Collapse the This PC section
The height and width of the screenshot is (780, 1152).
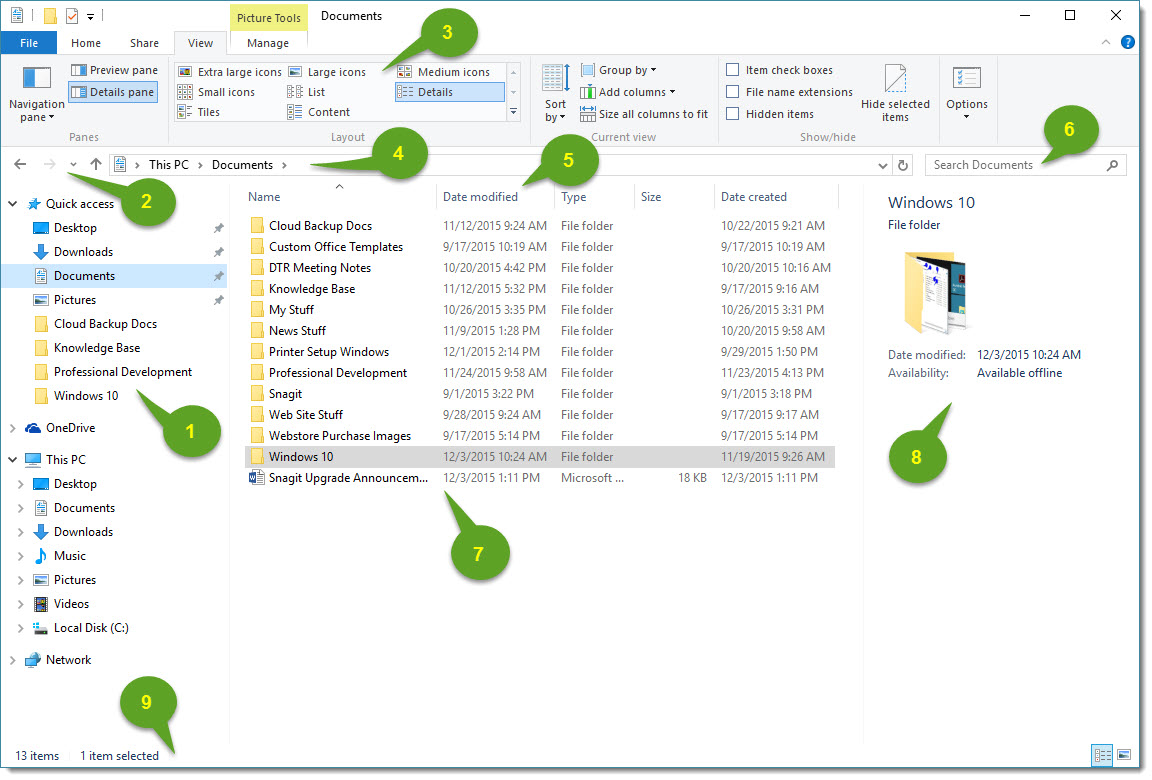click(13, 459)
